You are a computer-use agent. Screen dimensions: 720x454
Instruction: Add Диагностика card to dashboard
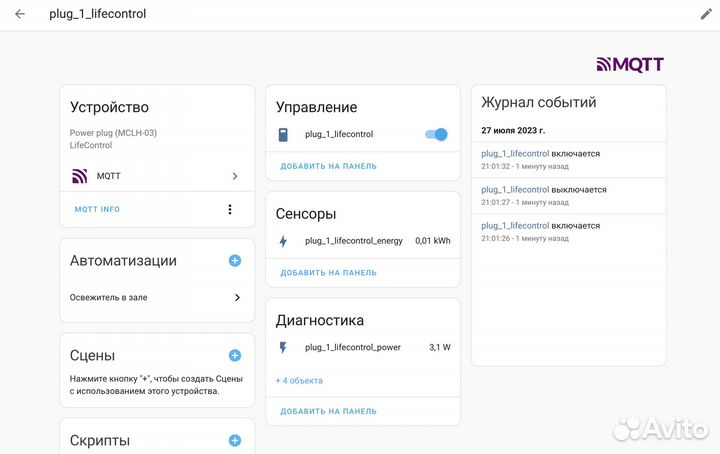[x=328, y=411]
